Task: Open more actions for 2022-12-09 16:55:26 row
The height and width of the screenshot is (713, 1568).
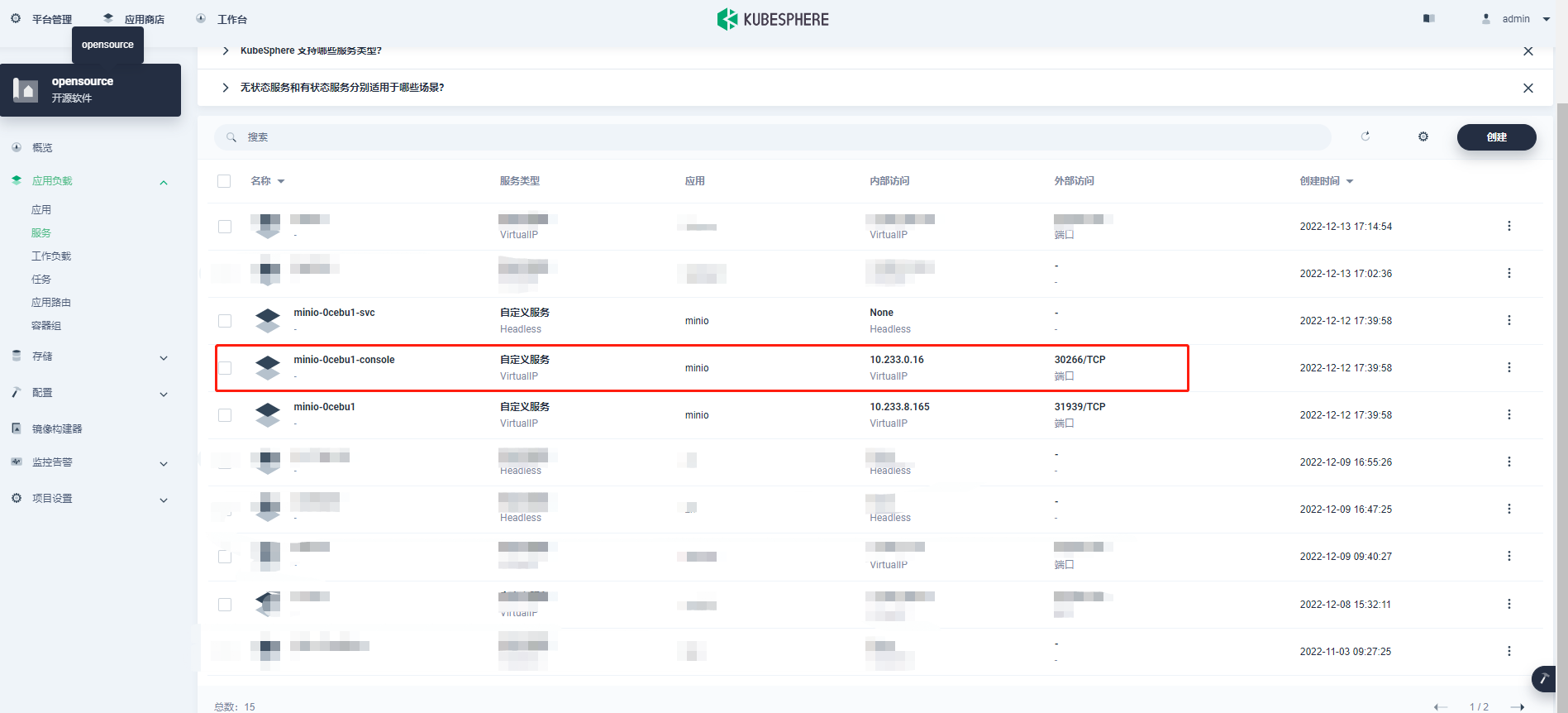Action: pos(1509,462)
